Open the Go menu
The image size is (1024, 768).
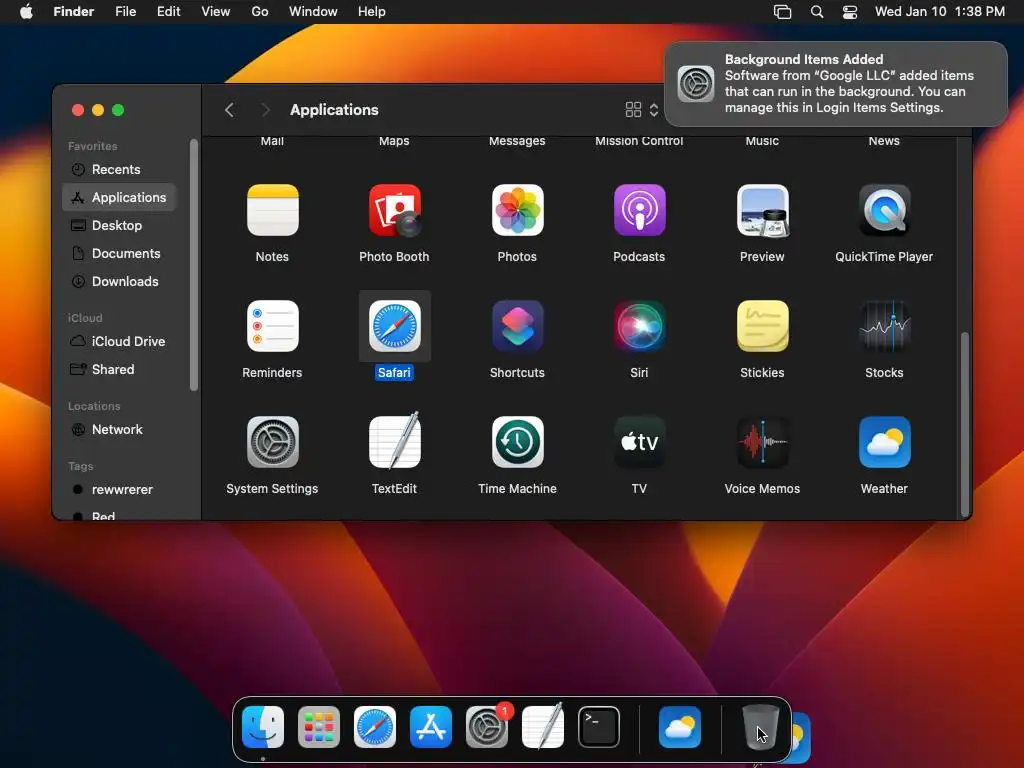pyautogui.click(x=260, y=12)
